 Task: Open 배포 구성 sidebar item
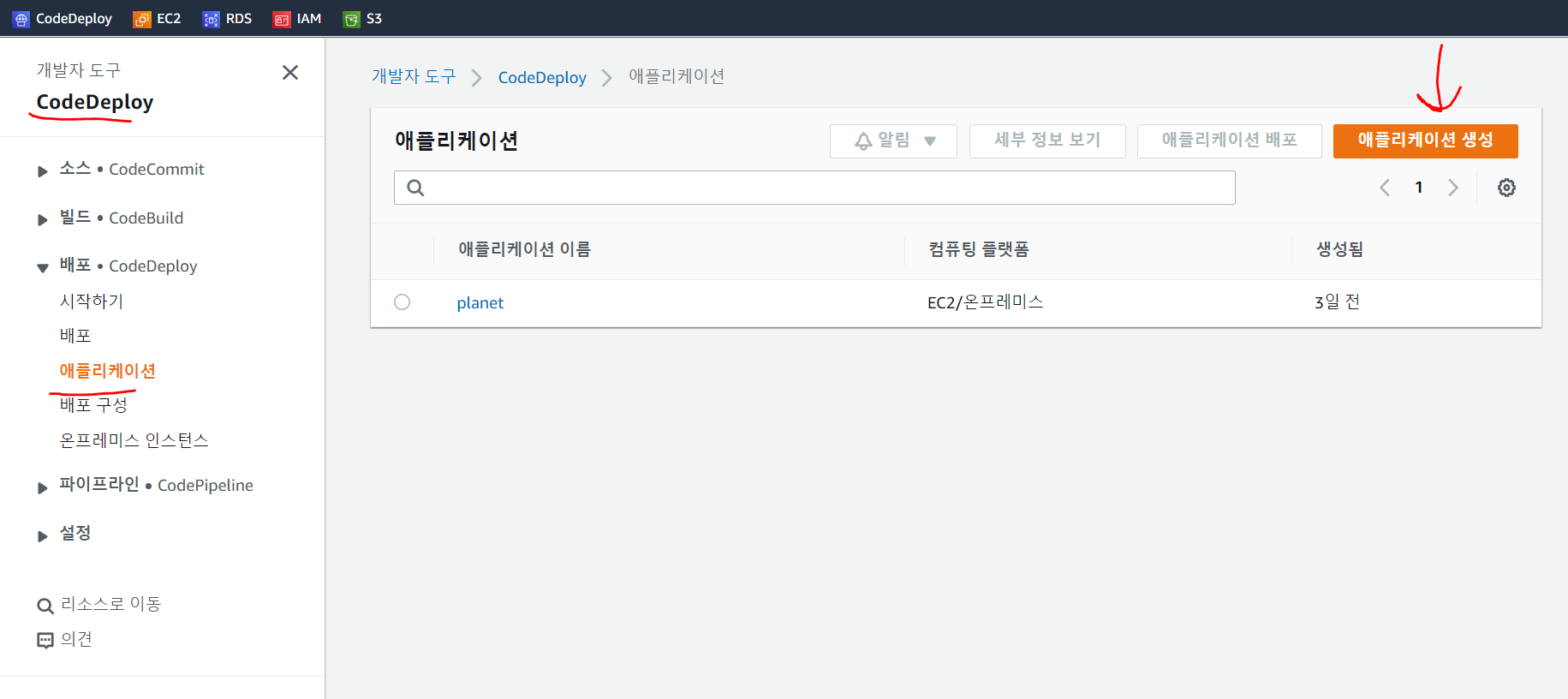[93, 404]
